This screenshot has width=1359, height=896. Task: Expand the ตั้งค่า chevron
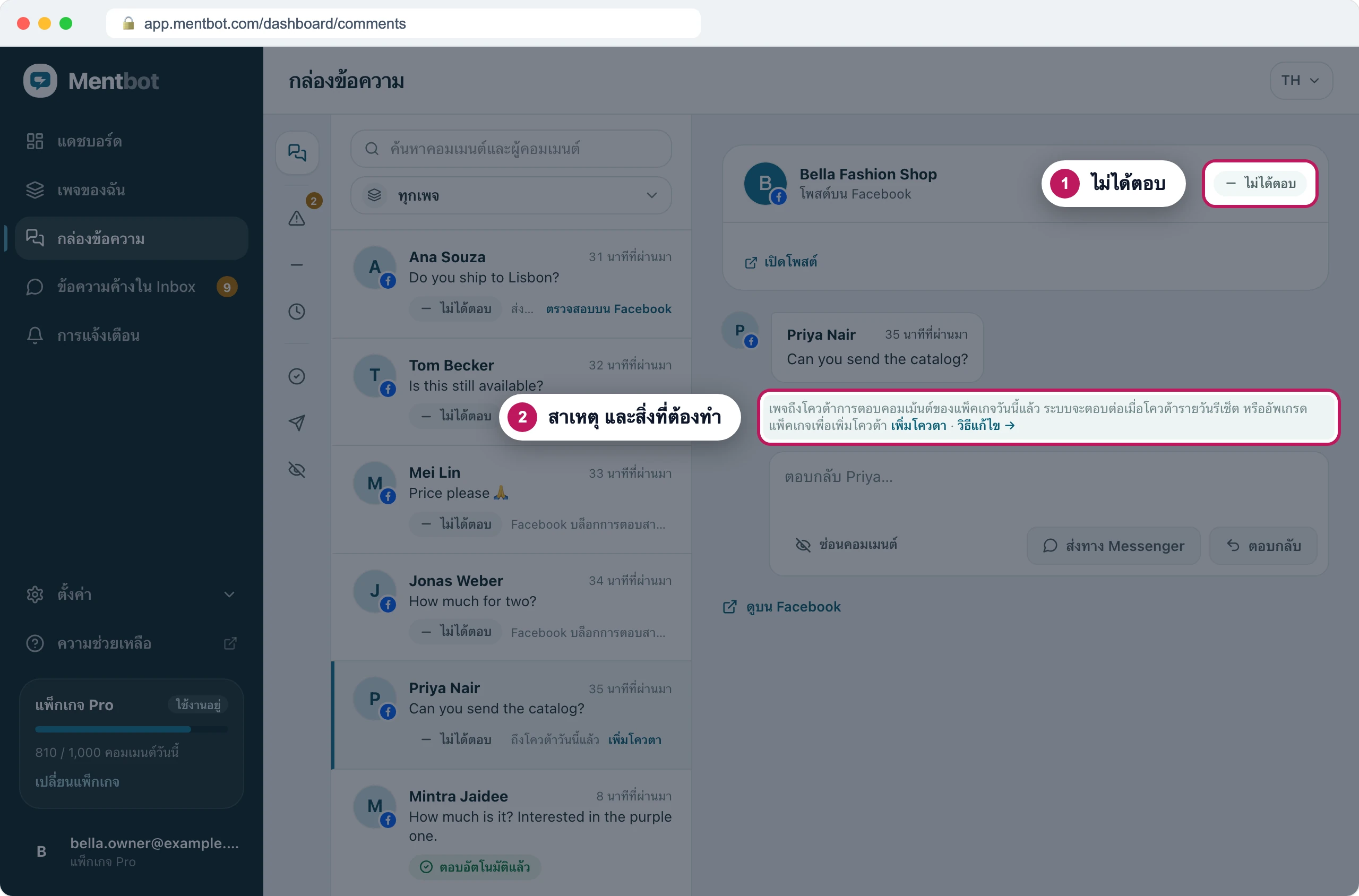tap(229, 595)
